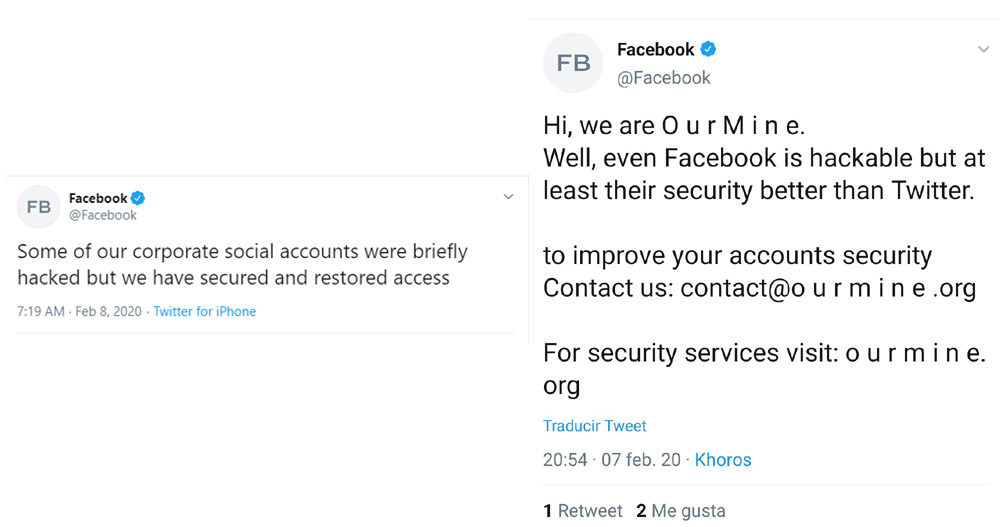
Task: Click the FB avatar on the left tweet
Action: (x=39, y=207)
